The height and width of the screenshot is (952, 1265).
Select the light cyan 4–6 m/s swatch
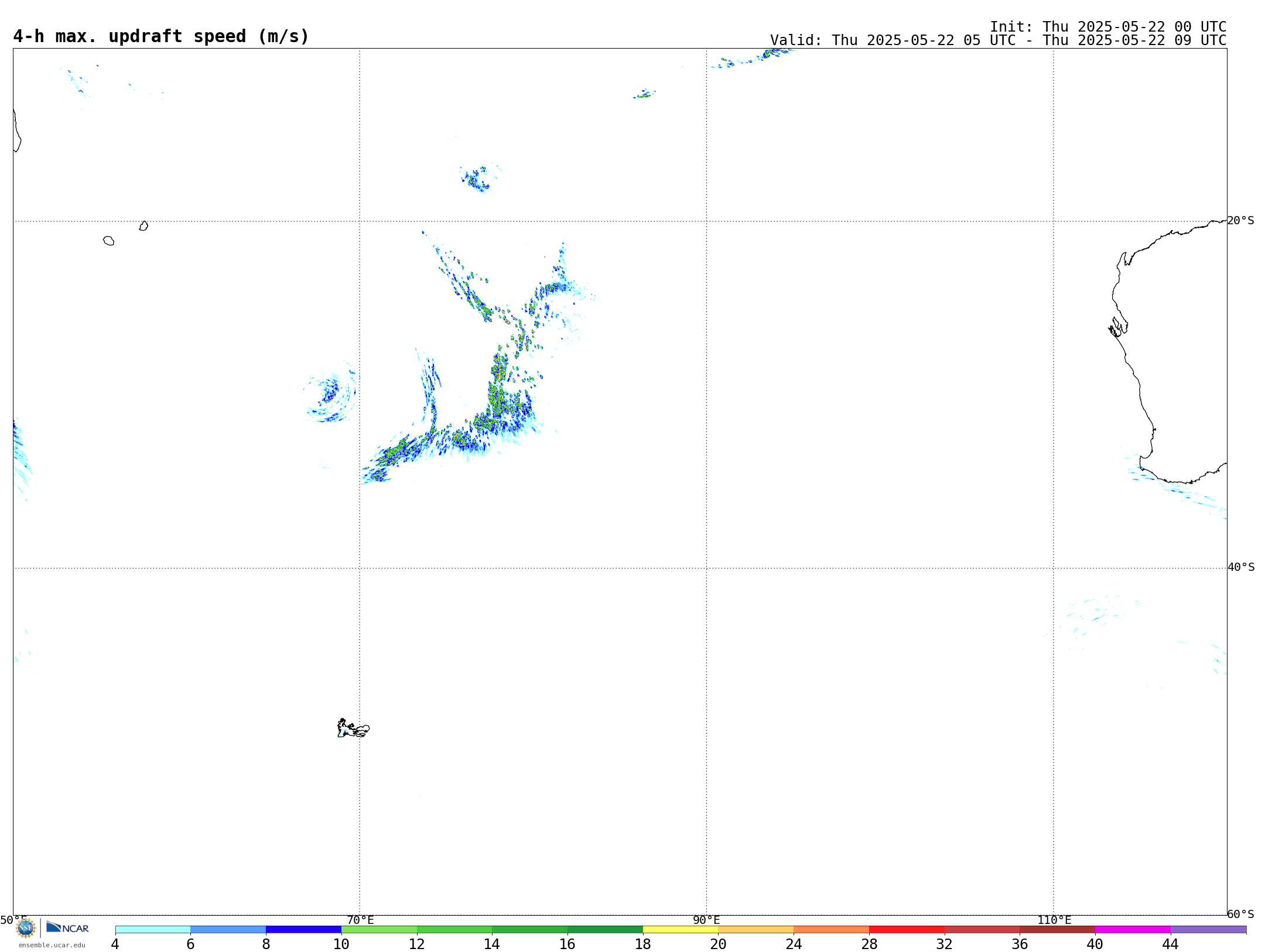[x=153, y=929]
